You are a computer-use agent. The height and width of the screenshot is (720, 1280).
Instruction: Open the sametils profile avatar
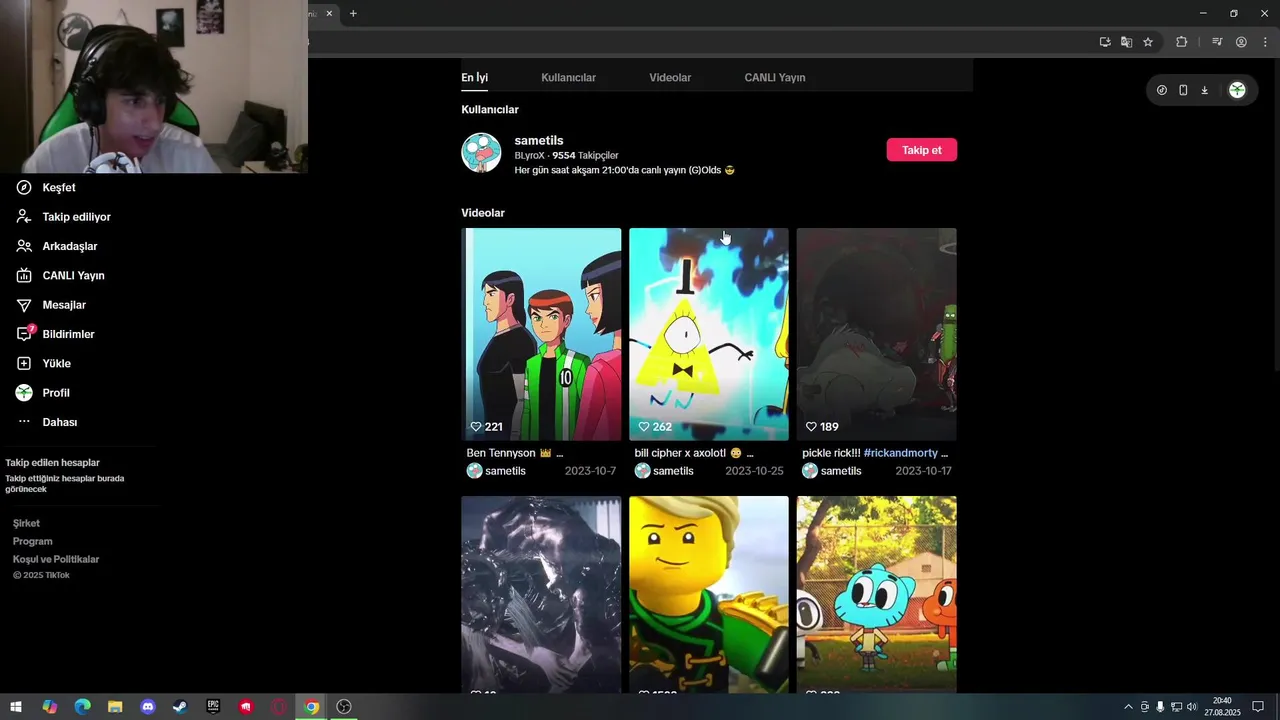[481, 153]
